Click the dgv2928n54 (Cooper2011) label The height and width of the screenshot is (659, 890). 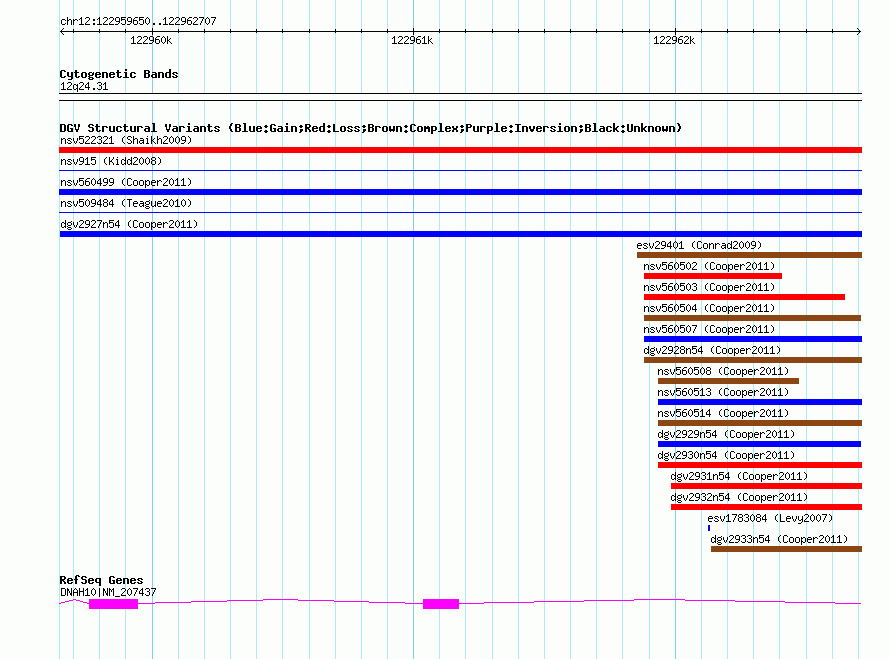pyautogui.click(x=712, y=350)
